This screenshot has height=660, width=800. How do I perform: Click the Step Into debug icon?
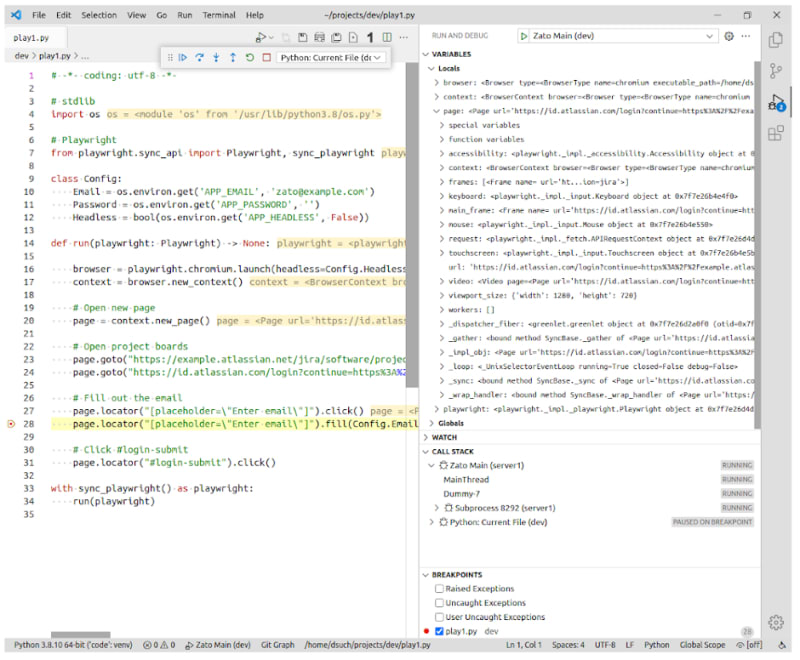(x=216, y=58)
